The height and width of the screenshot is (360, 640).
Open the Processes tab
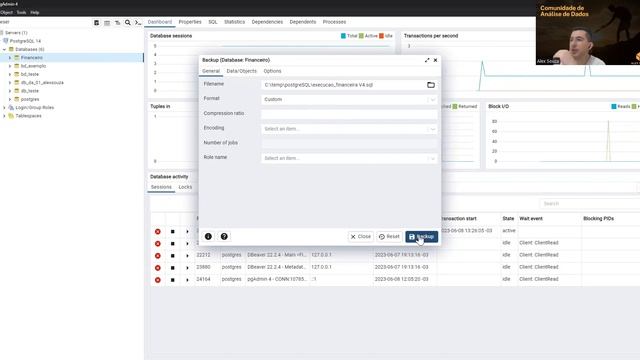[334, 22]
